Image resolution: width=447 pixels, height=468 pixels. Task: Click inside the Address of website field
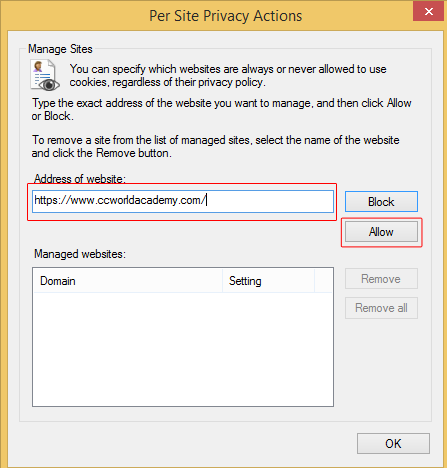[x=183, y=201]
